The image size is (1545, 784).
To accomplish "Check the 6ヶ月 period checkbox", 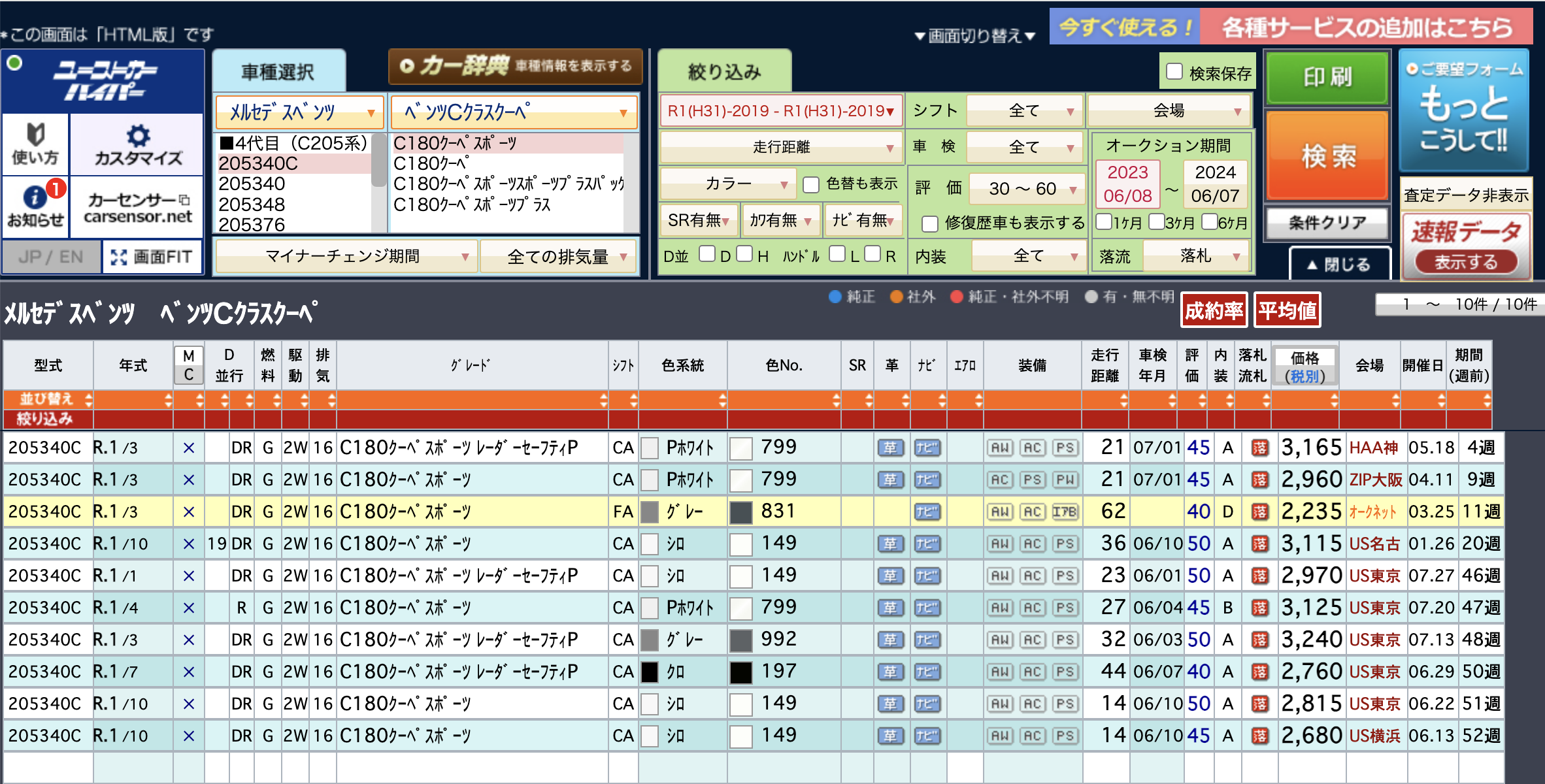I will tap(1209, 221).
